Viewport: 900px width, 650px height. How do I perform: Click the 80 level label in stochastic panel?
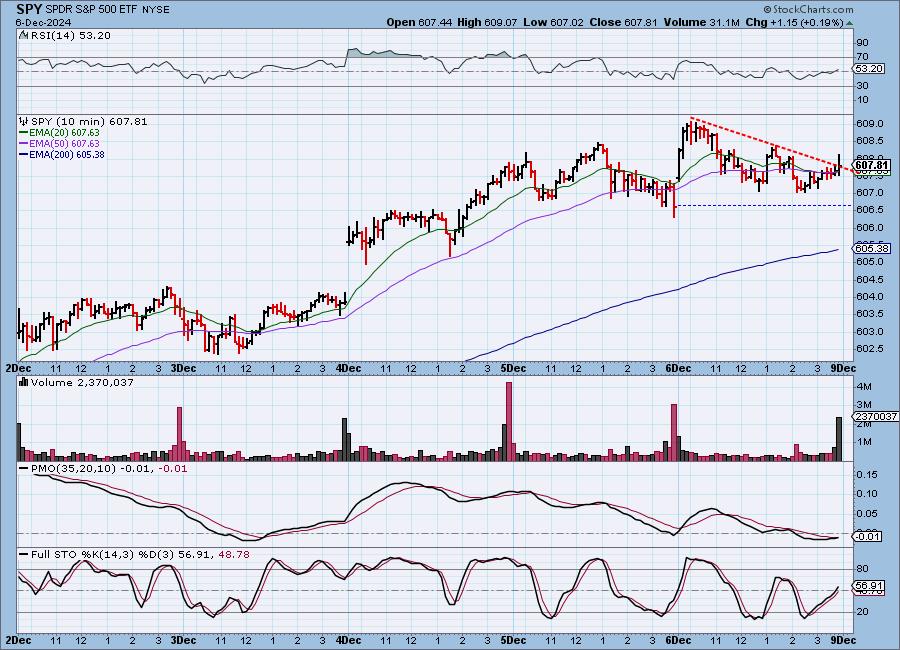tap(862, 569)
